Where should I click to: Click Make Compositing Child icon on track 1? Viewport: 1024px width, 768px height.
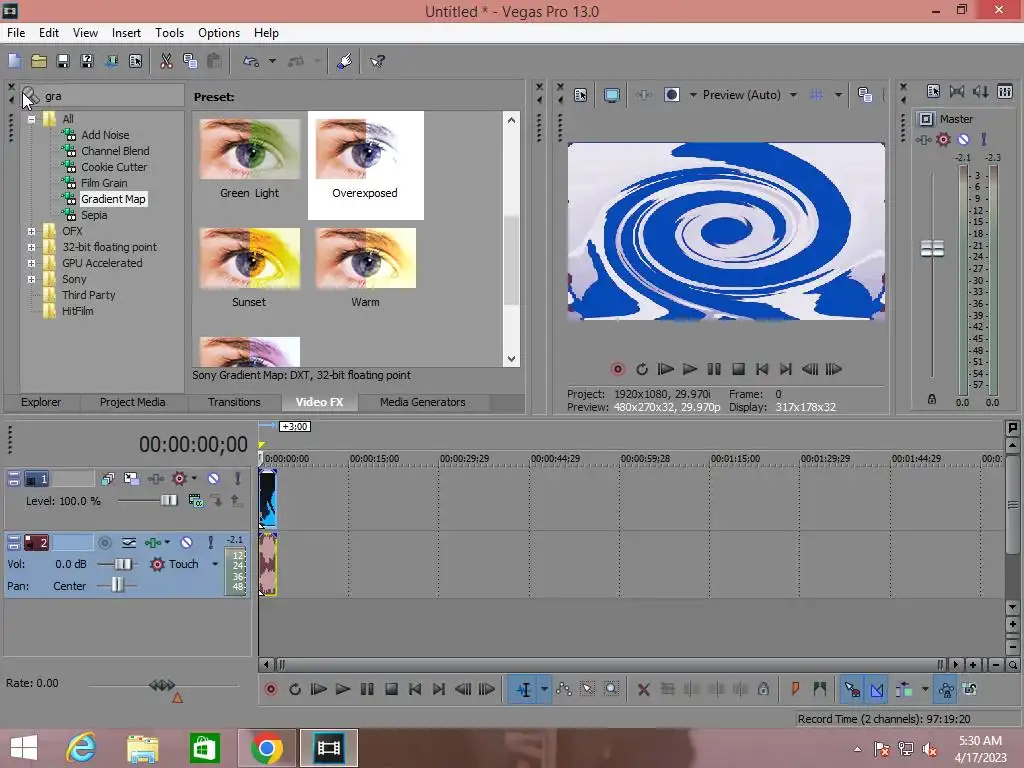(217, 501)
